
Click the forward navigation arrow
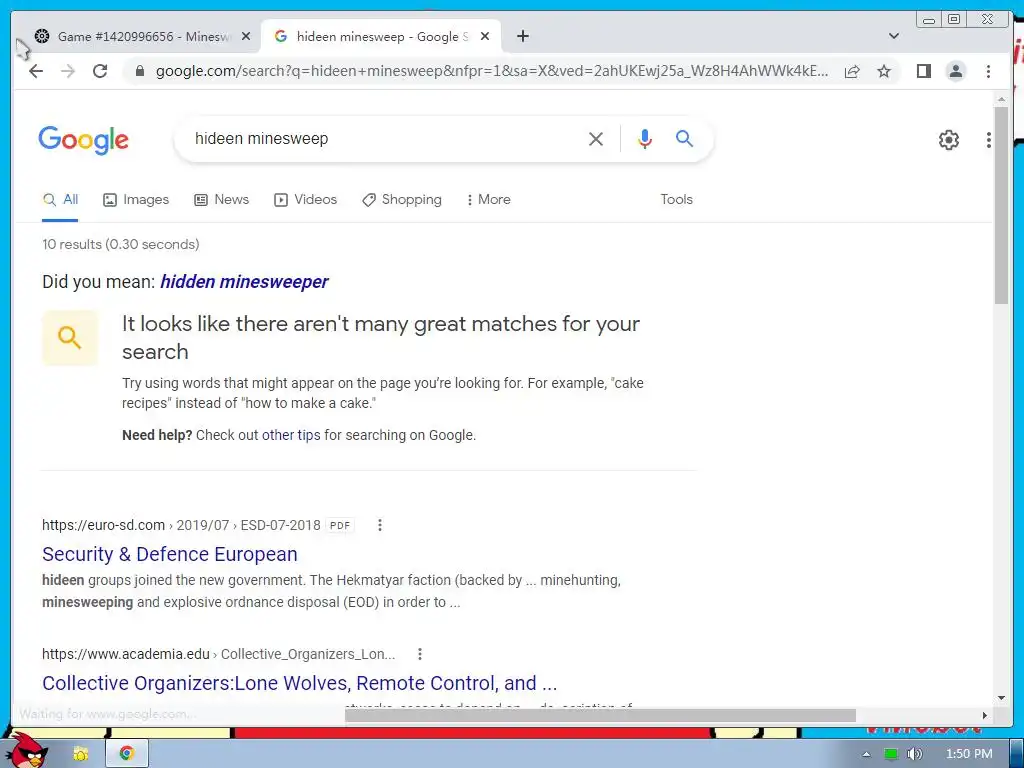click(x=68, y=71)
